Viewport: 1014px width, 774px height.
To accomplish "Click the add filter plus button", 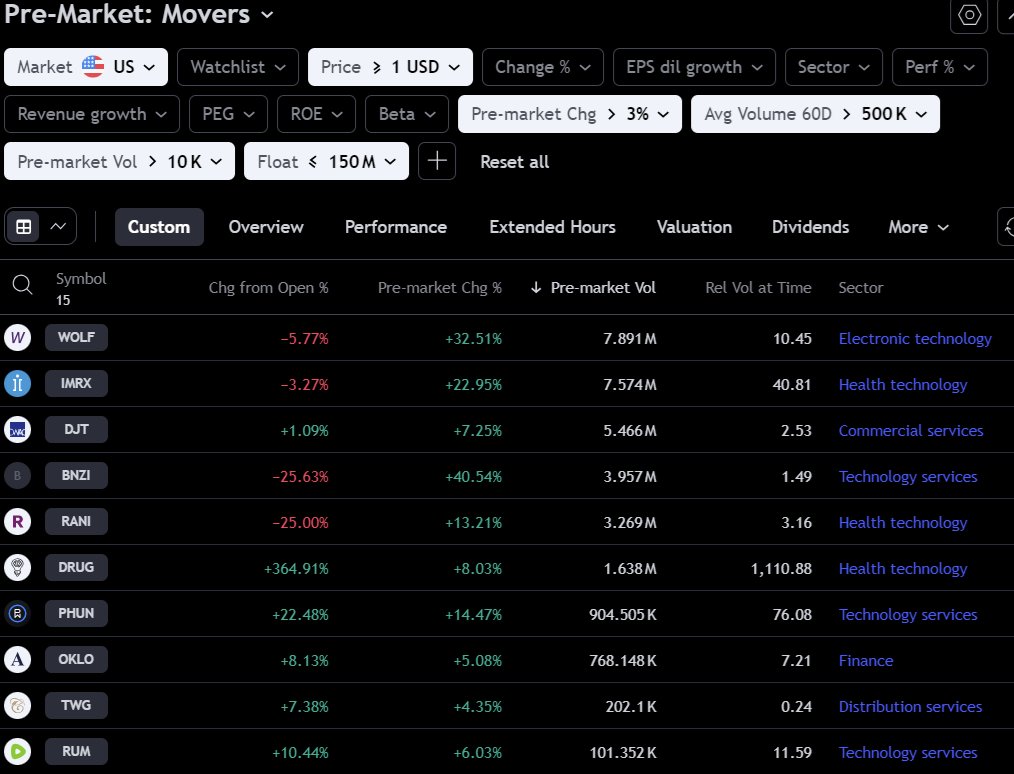I will [x=437, y=161].
